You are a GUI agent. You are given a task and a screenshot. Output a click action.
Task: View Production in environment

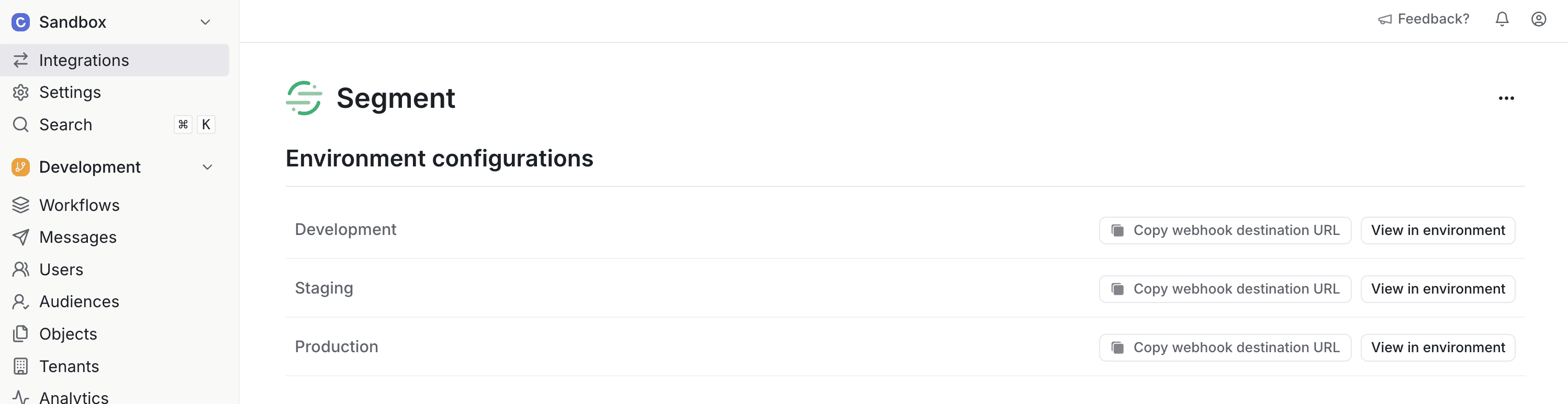coord(1437,347)
